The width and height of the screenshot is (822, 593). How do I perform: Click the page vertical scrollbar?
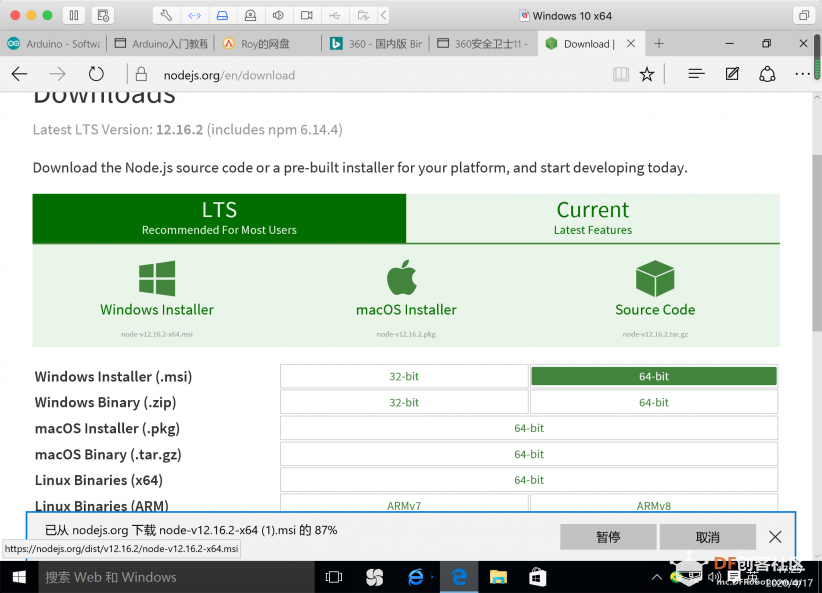tap(817, 243)
